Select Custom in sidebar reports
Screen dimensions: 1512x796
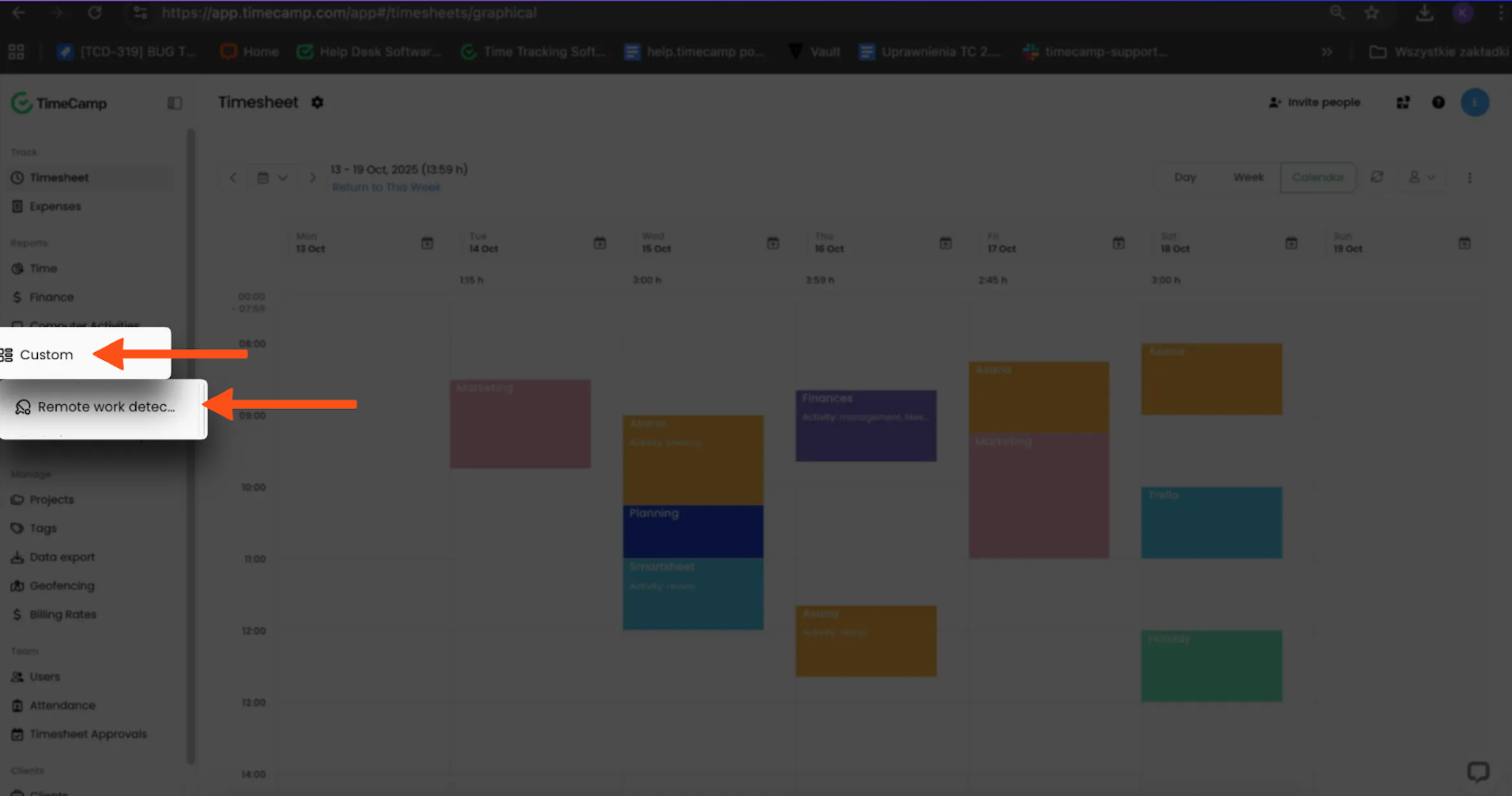(47, 354)
